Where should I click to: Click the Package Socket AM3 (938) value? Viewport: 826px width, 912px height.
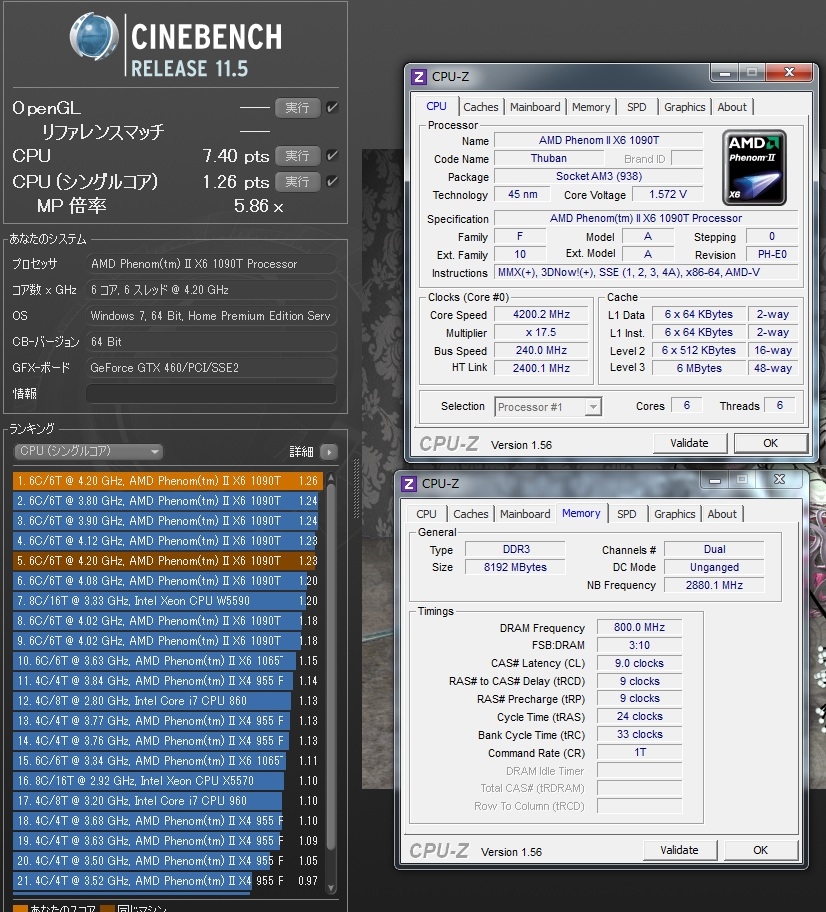[599, 176]
